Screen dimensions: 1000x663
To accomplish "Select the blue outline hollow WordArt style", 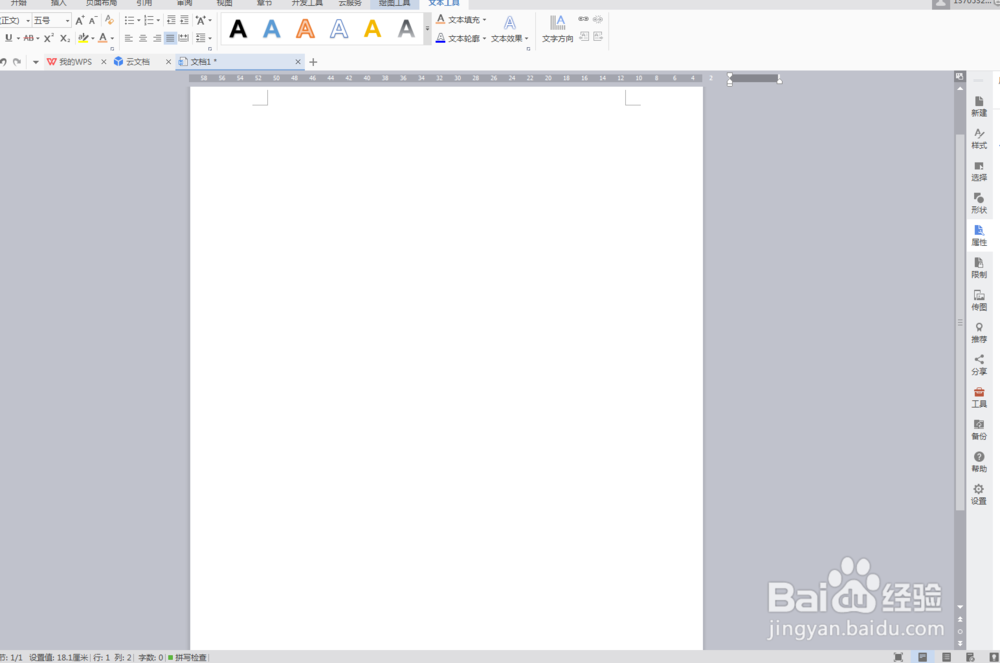I will point(339,29).
